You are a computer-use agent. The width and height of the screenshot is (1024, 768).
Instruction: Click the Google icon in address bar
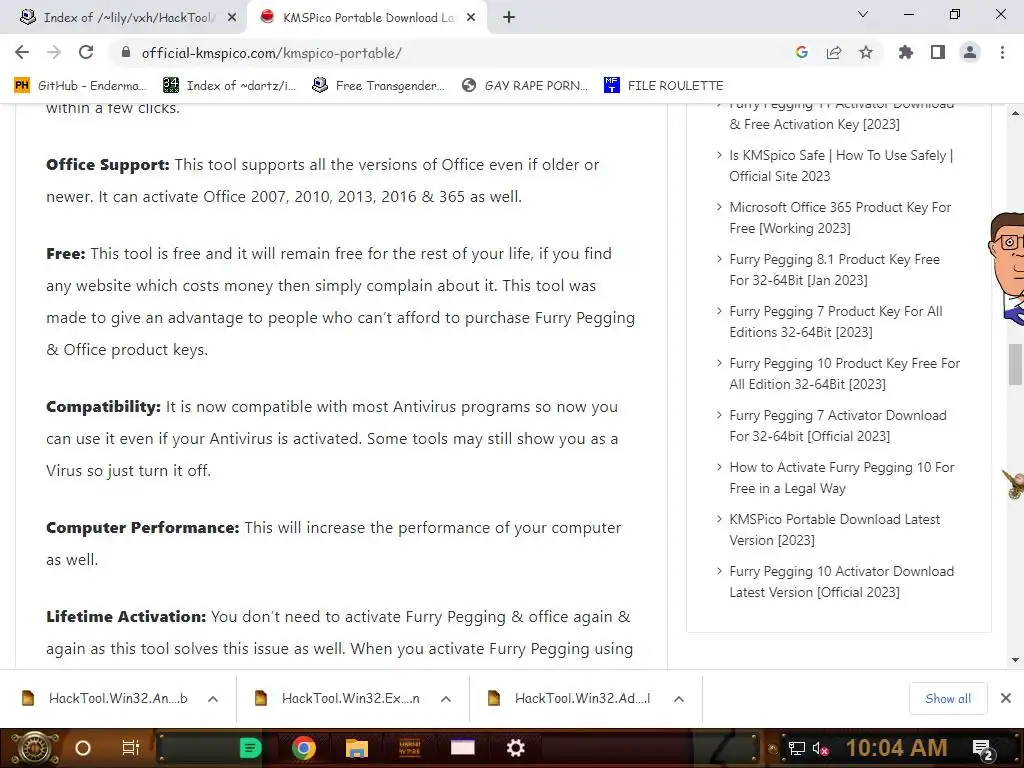tap(802, 52)
